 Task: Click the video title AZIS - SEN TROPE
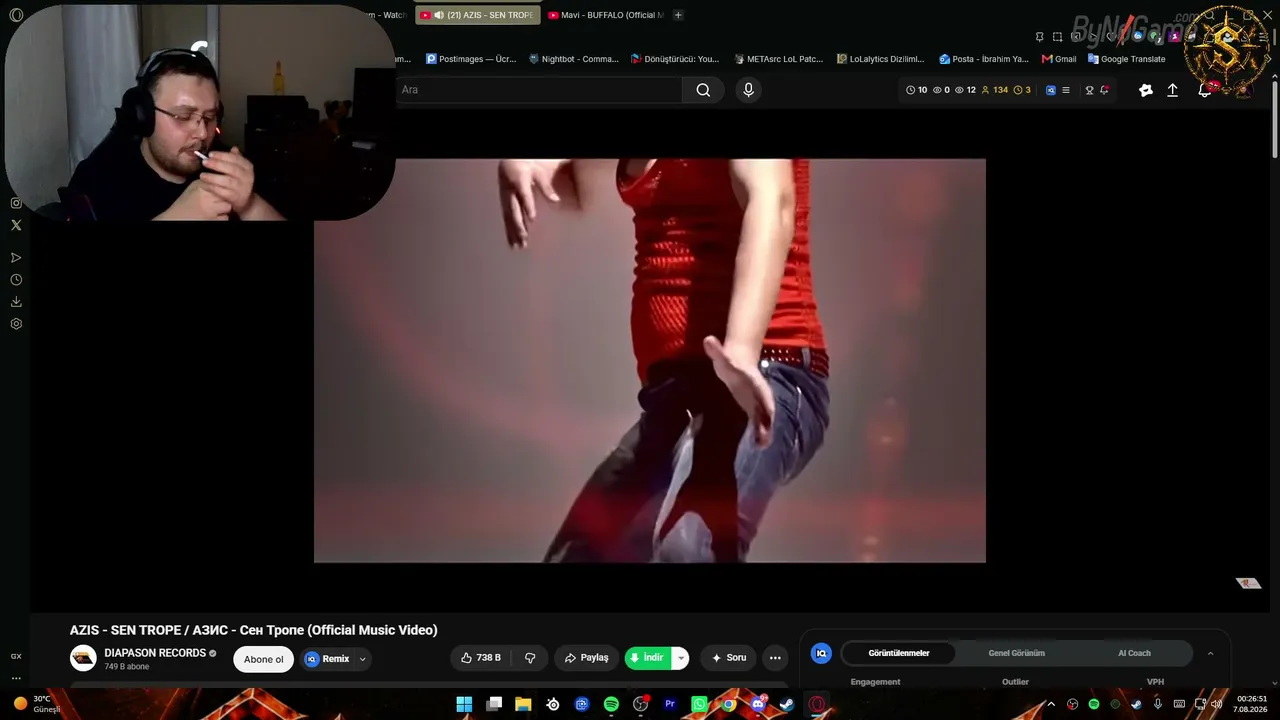click(x=253, y=630)
